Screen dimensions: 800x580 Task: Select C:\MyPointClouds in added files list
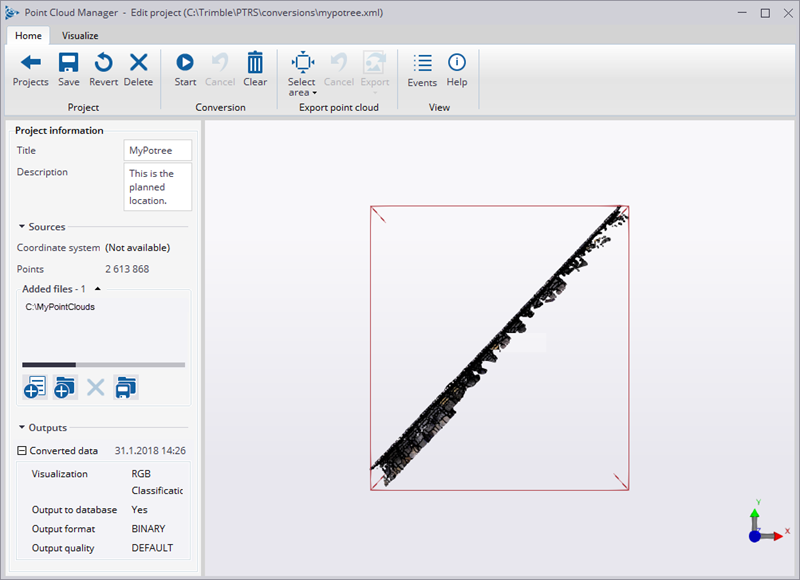coord(61,307)
